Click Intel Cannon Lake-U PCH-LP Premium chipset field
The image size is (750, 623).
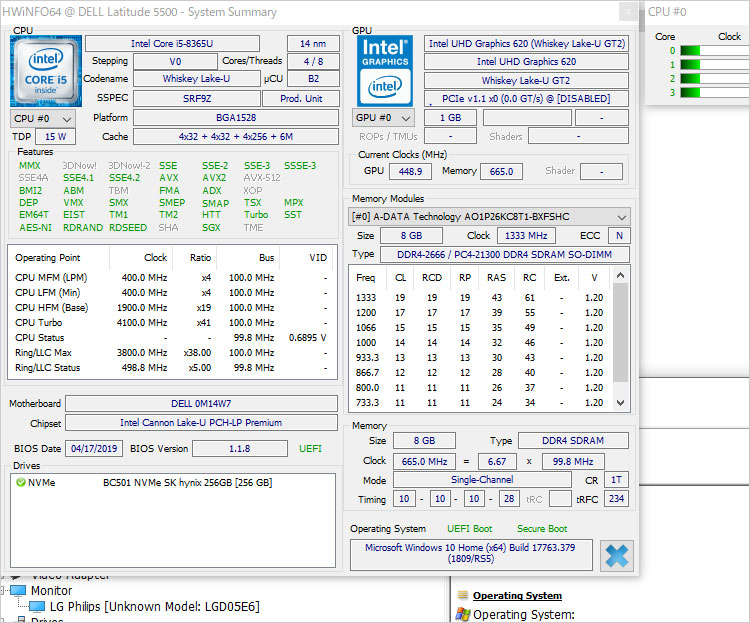point(201,423)
